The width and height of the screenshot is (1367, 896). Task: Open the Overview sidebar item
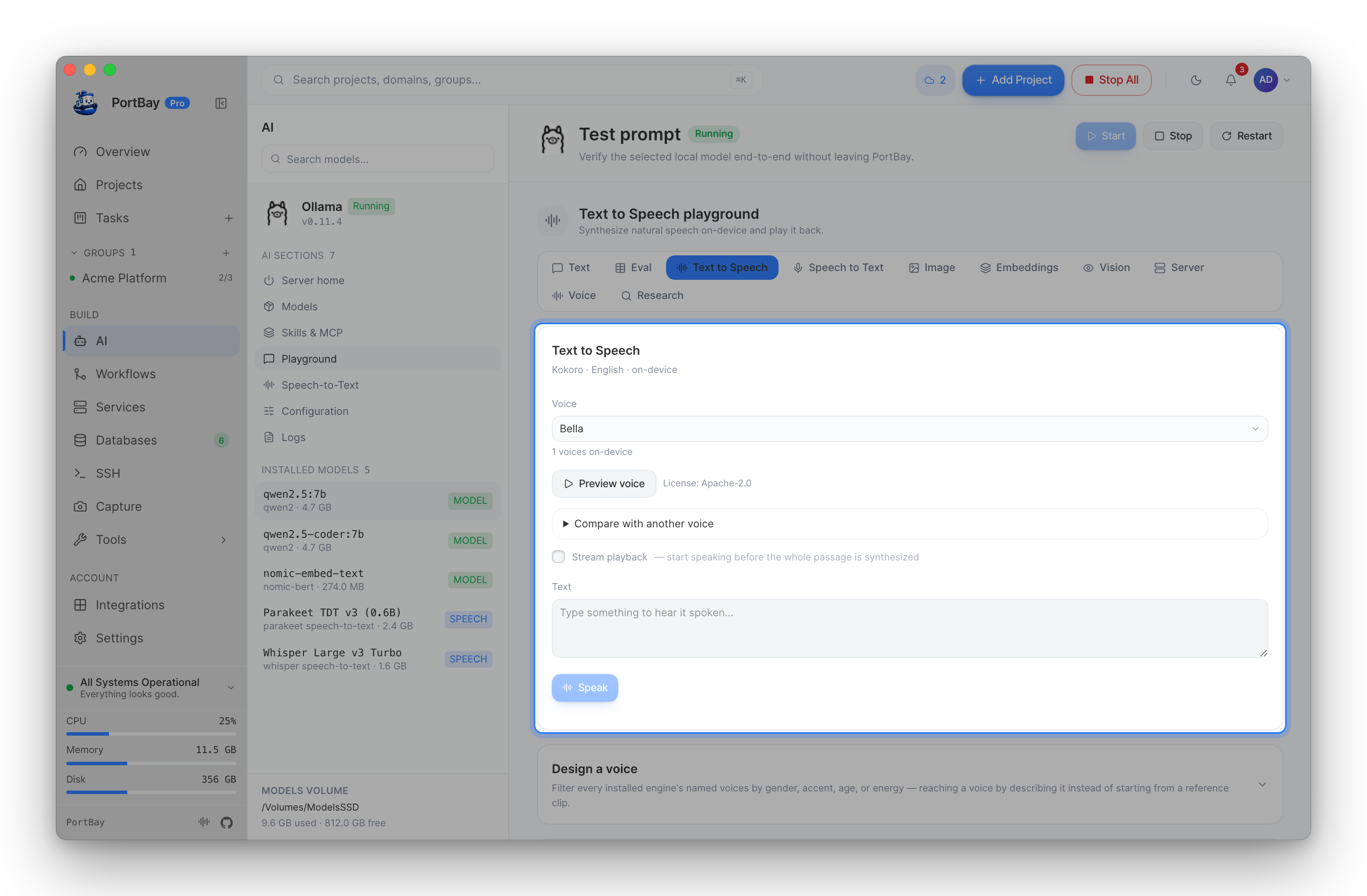coord(150,152)
